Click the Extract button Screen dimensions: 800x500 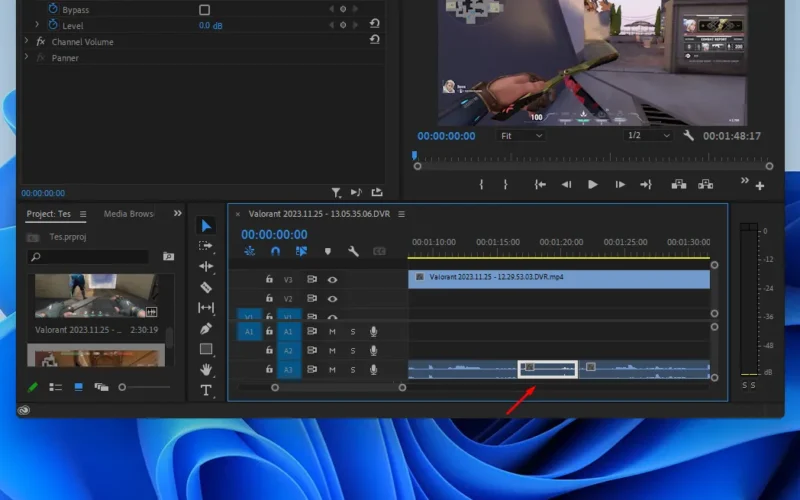pyautogui.click(x=706, y=185)
